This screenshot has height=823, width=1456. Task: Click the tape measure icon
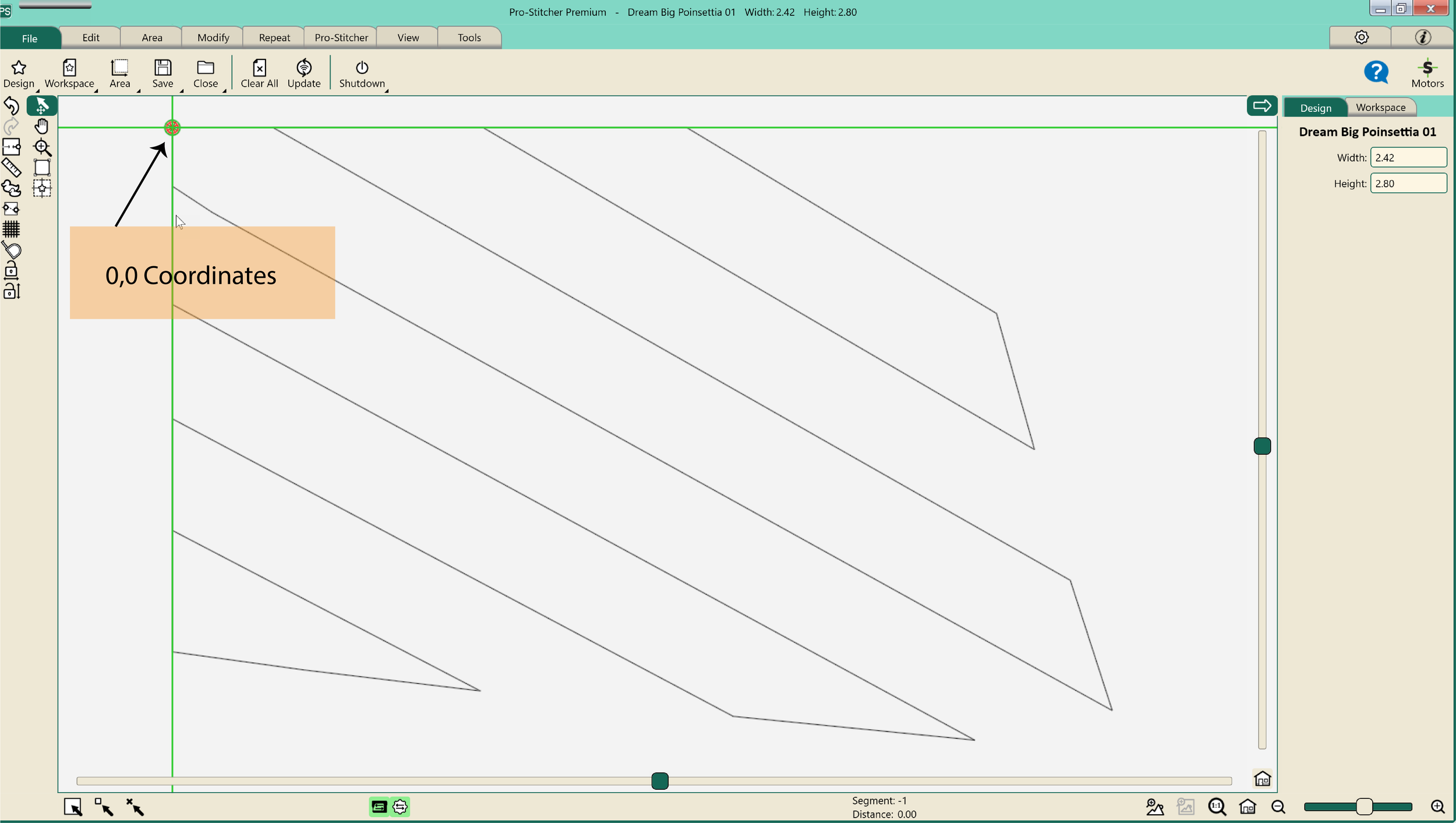click(x=12, y=250)
